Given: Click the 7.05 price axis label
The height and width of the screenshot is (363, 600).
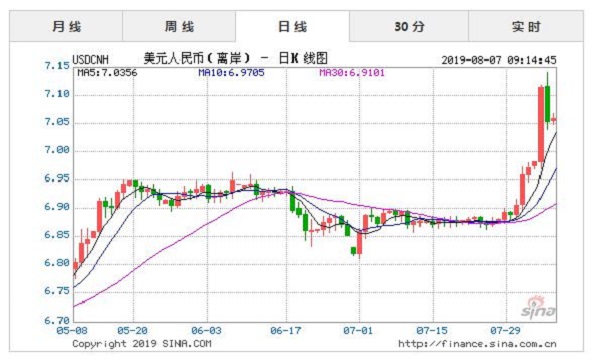Looking at the screenshot, I should tap(57, 122).
